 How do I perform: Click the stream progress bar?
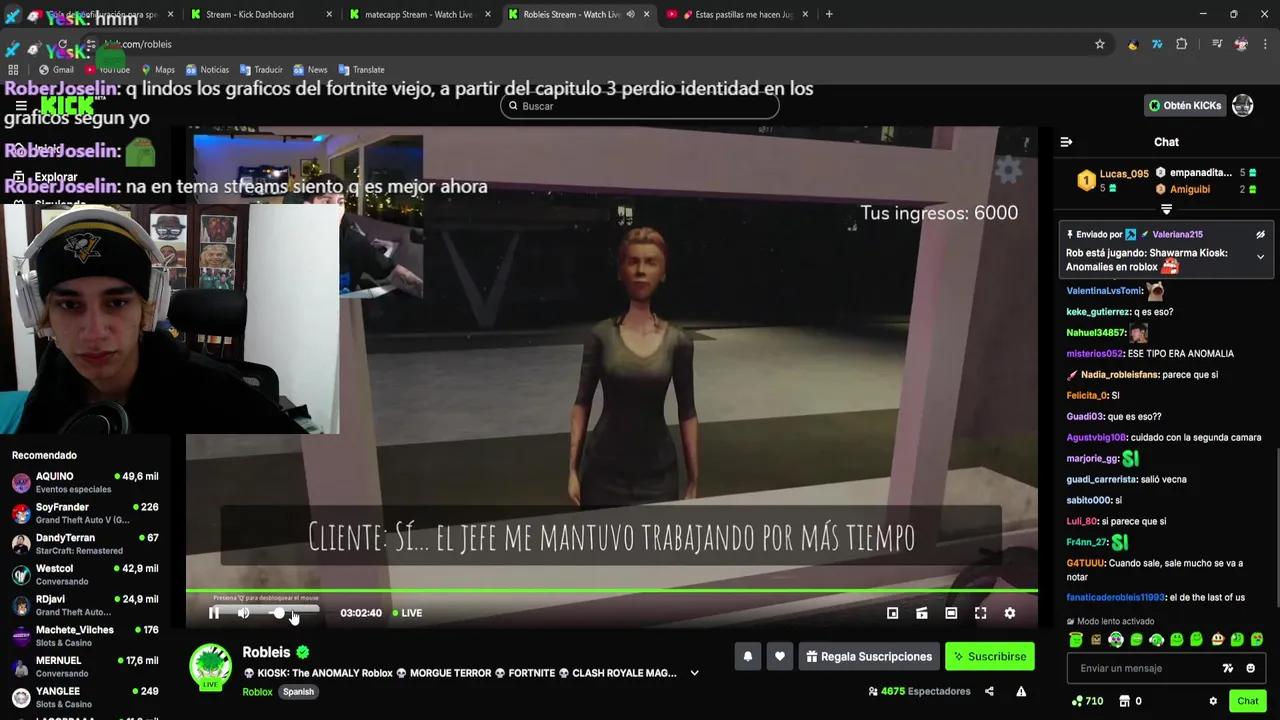tap(611, 592)
